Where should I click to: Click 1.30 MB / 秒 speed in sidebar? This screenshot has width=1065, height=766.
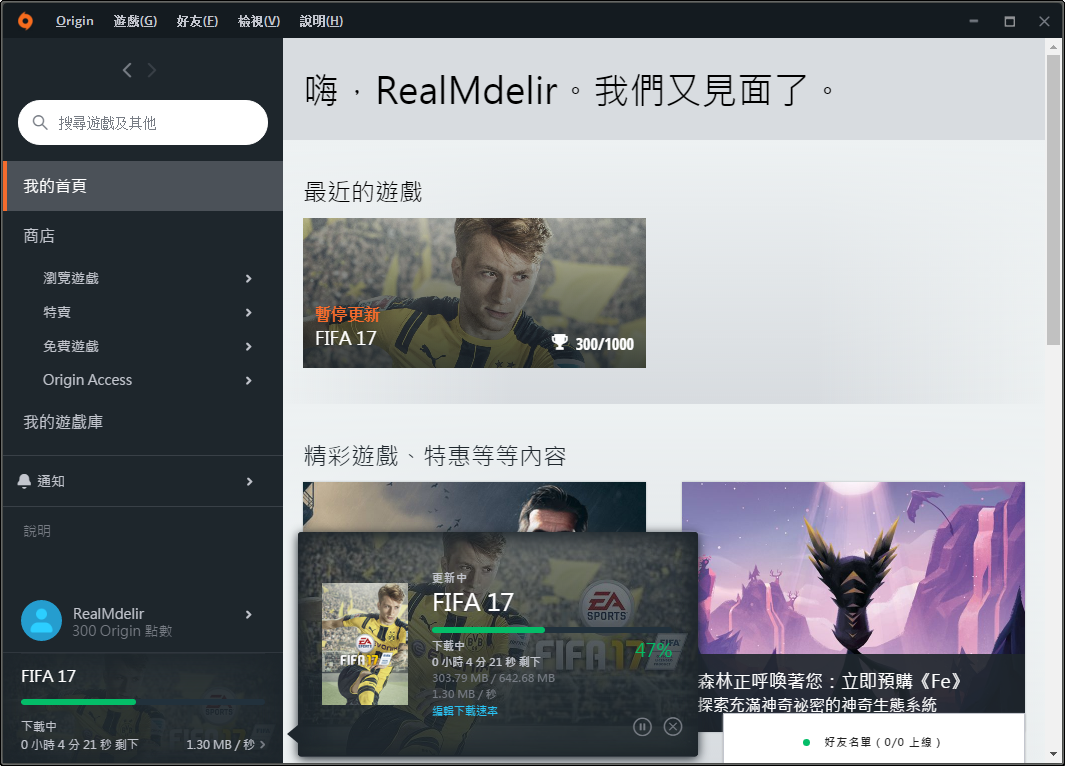click(x=221, y=744)
